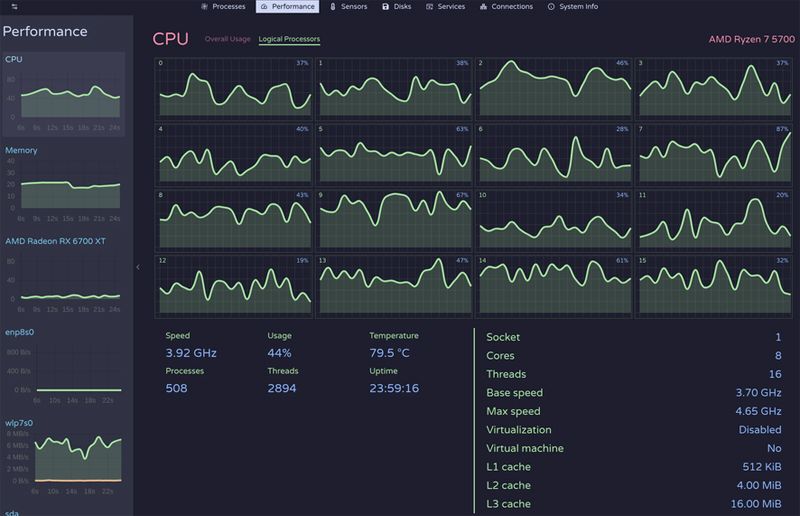Click logical processor 3 graph

[714, 88]
